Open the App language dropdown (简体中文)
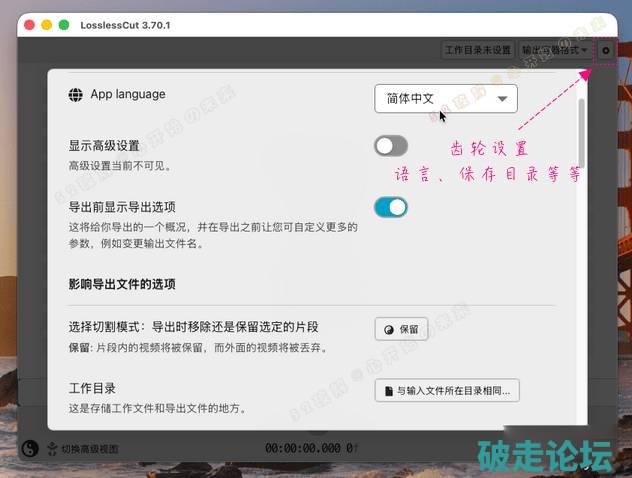Screen dimensions: 632x478 [446, 98]
